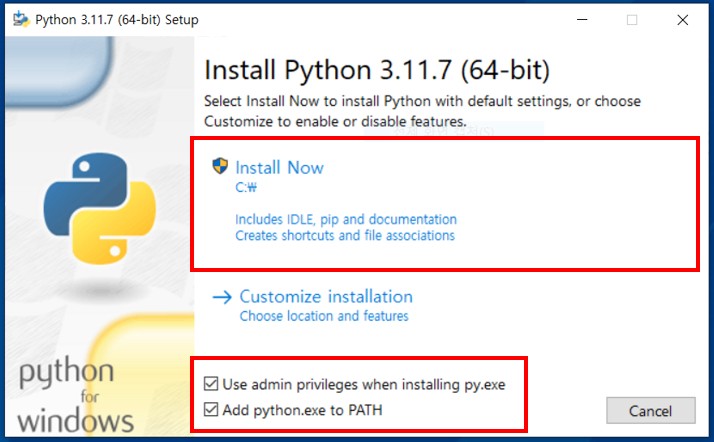Close the Python Setup window
This screenshot has width=714, height=442.
click(682, 19)
